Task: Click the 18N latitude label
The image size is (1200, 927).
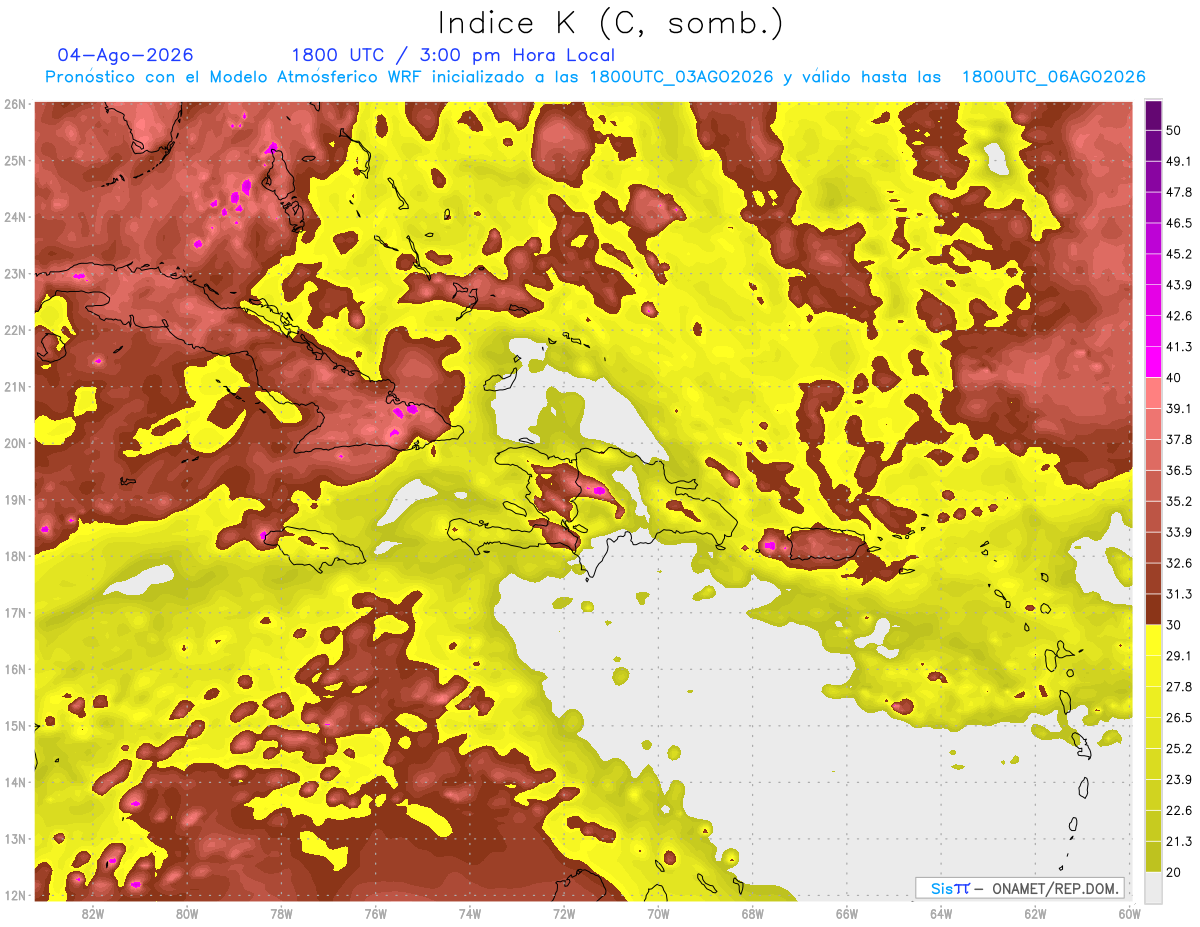Action: coord(15,556)
